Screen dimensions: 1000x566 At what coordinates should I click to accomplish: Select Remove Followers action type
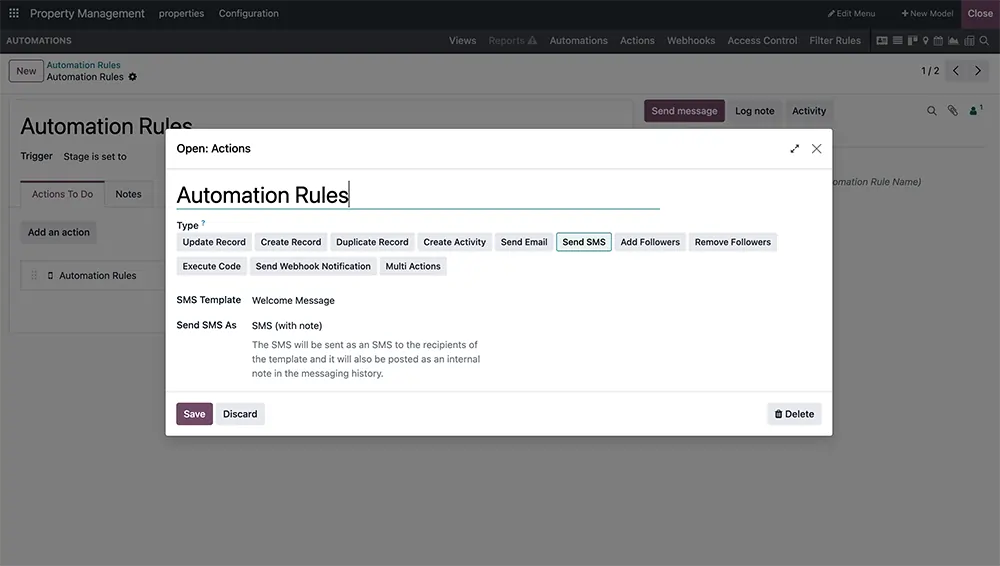coord(733,242)
